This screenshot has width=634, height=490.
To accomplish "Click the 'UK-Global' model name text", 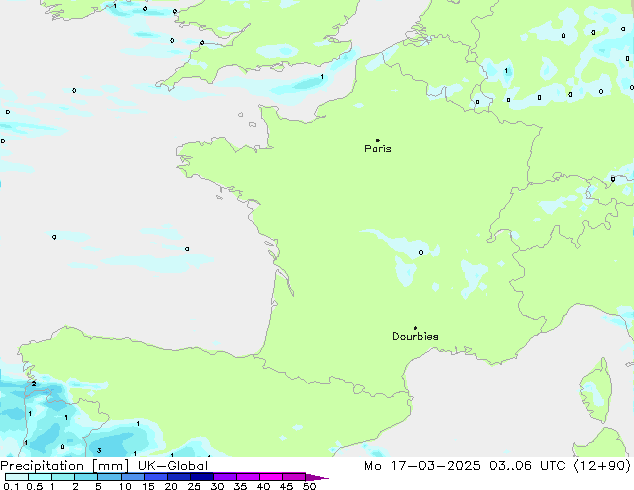I will (x=173, y=466).
